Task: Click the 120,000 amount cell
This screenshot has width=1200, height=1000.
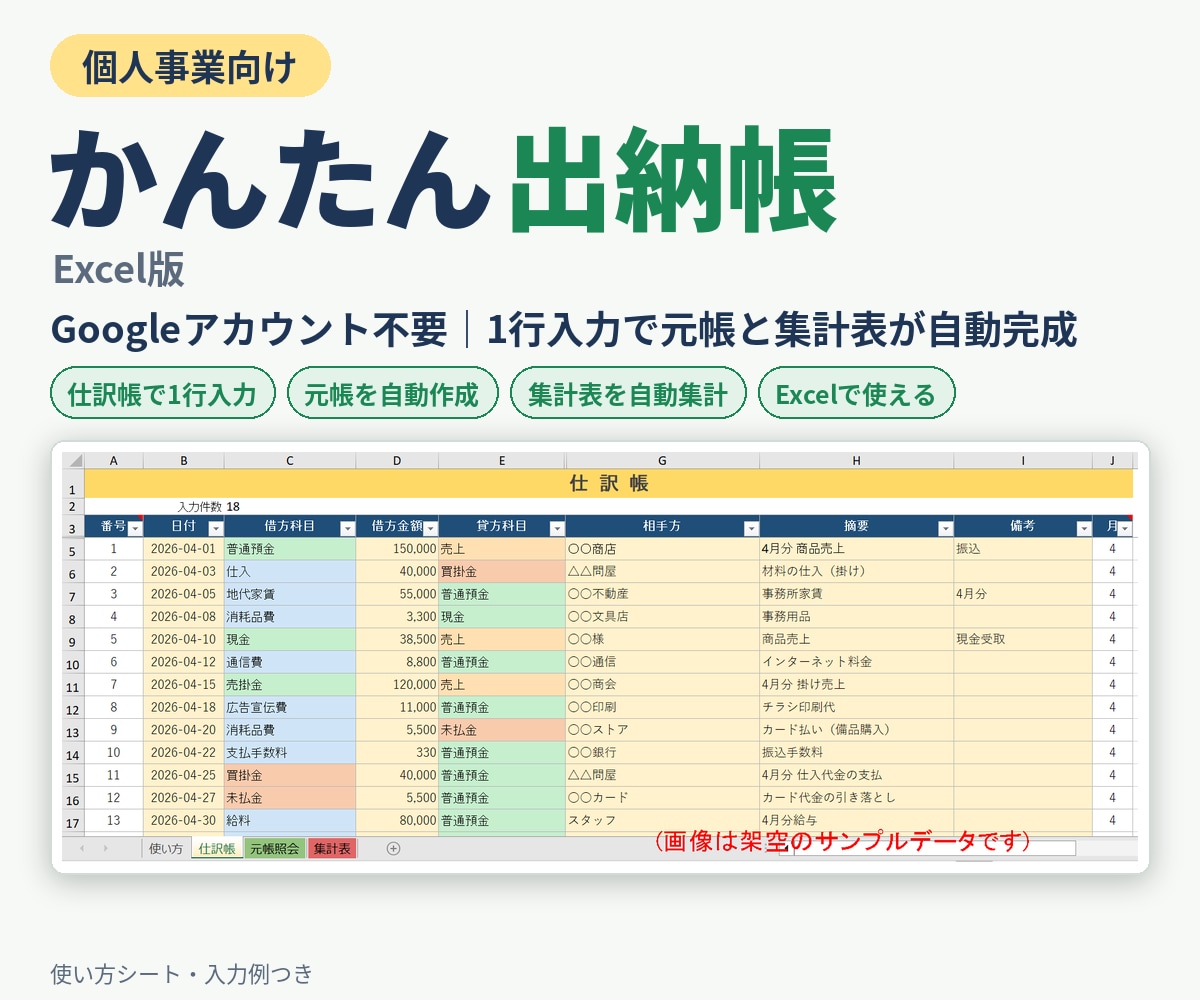Action: pos(397,685)
